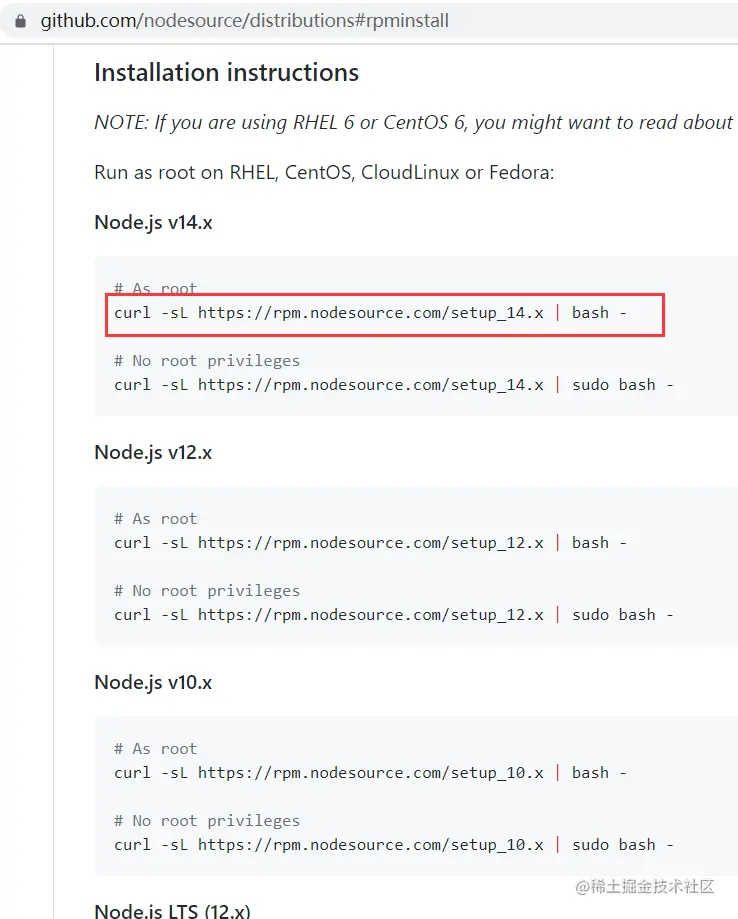Image resolution: width=738 pixels, height=919 pixels.
Task: Click '# No root privileges' under Node.js v12.x
Action: pos(207,591)
